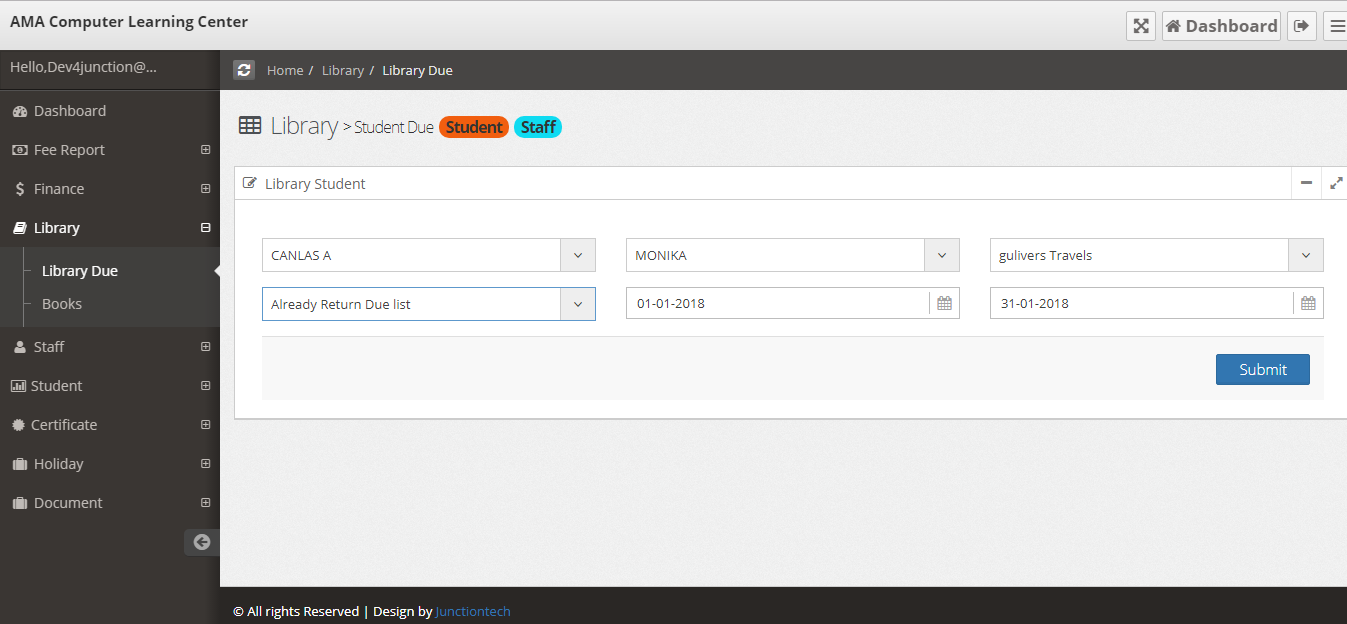
Task: Click the edit icon beside Library Student
Action: pos(250,183)
